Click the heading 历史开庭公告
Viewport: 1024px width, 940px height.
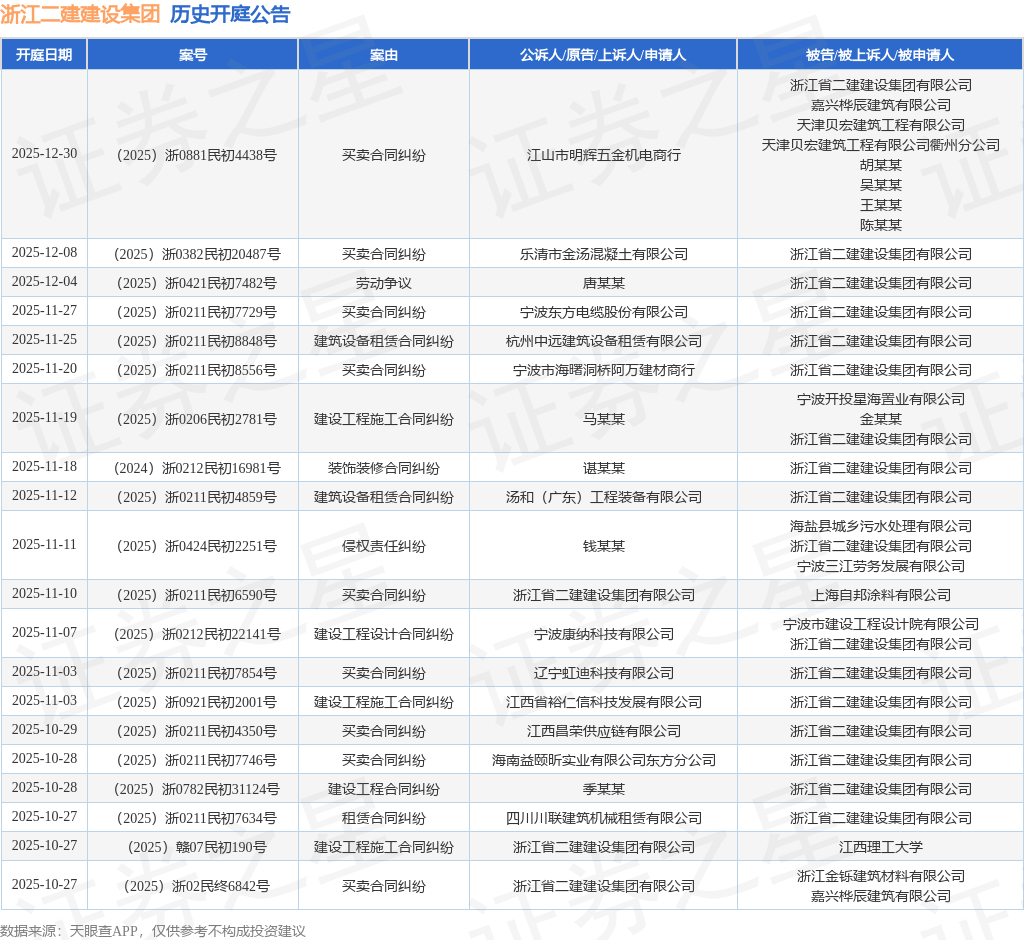(x=230, y=14)
